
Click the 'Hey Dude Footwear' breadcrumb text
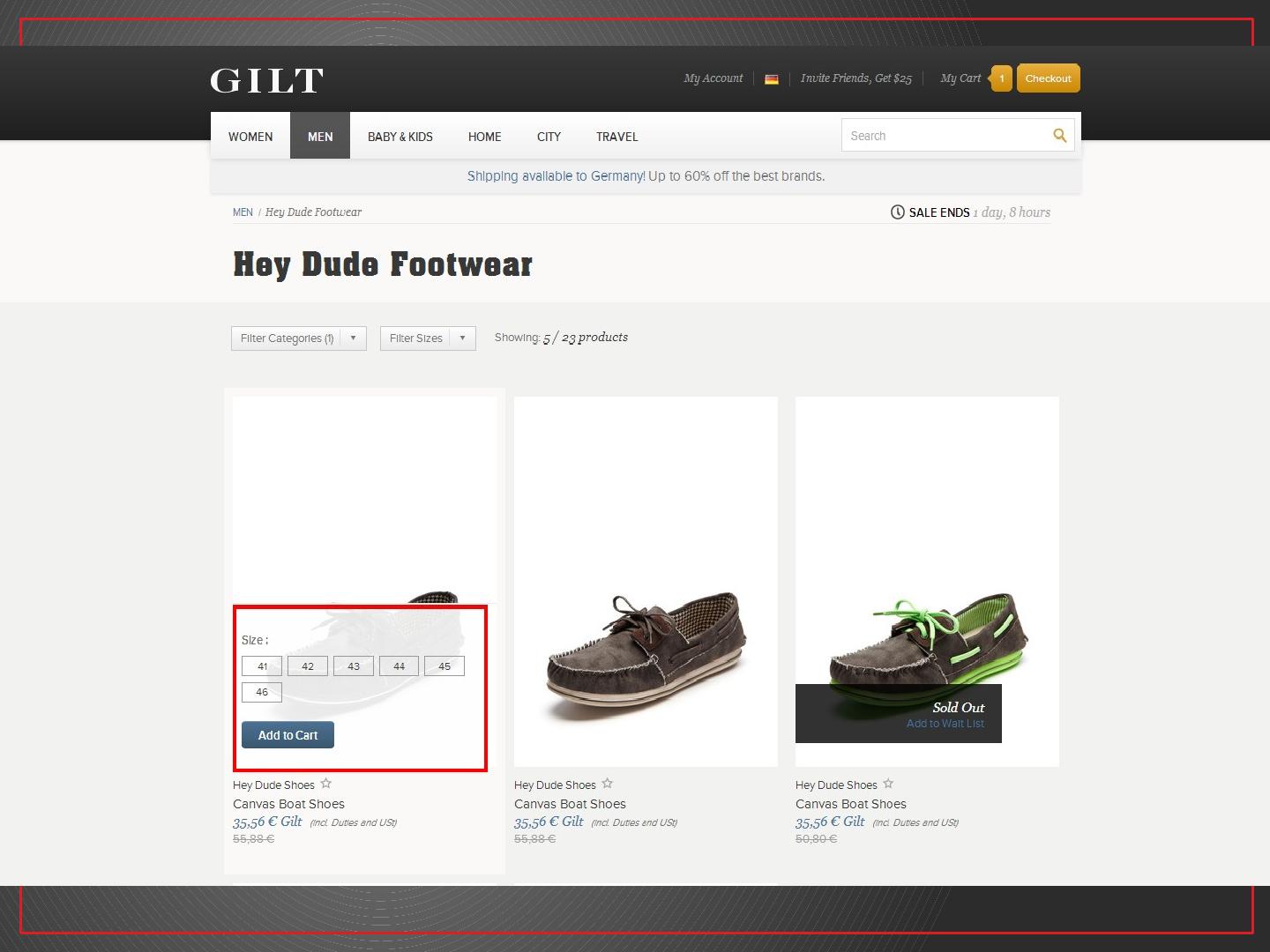(x=313, y=212)
